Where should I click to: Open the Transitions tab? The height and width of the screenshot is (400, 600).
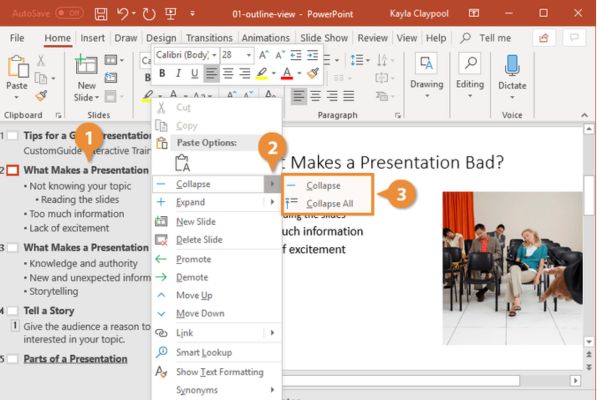209,38
